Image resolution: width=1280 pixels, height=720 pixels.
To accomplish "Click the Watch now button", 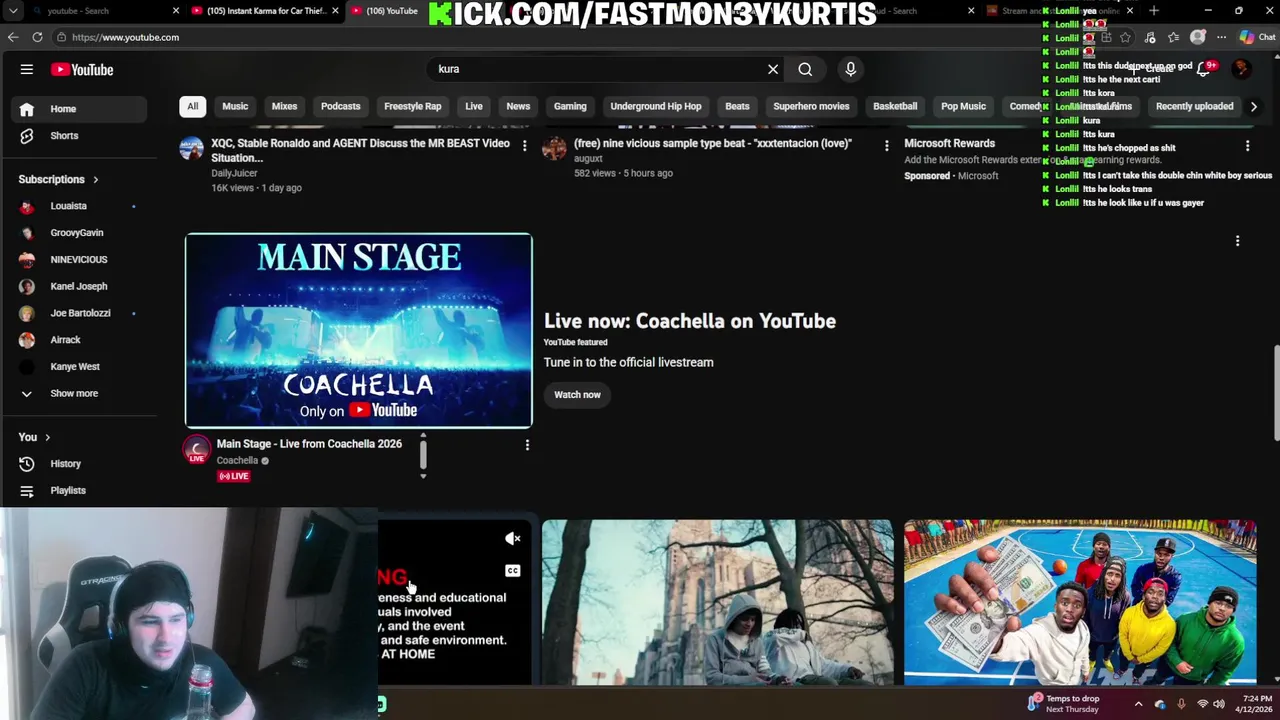I will pos(578,395).
